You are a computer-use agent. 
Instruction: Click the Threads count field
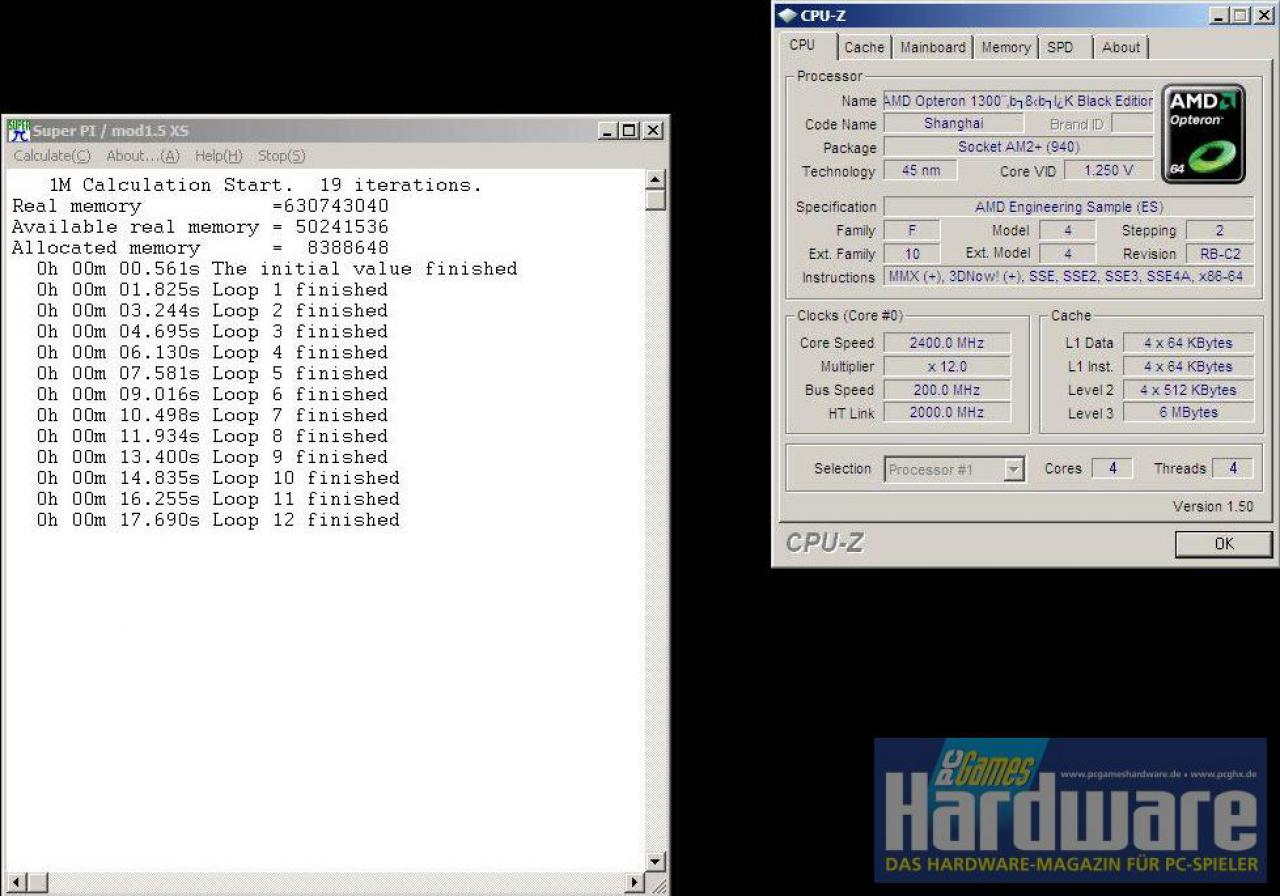tap(1233, 468)
